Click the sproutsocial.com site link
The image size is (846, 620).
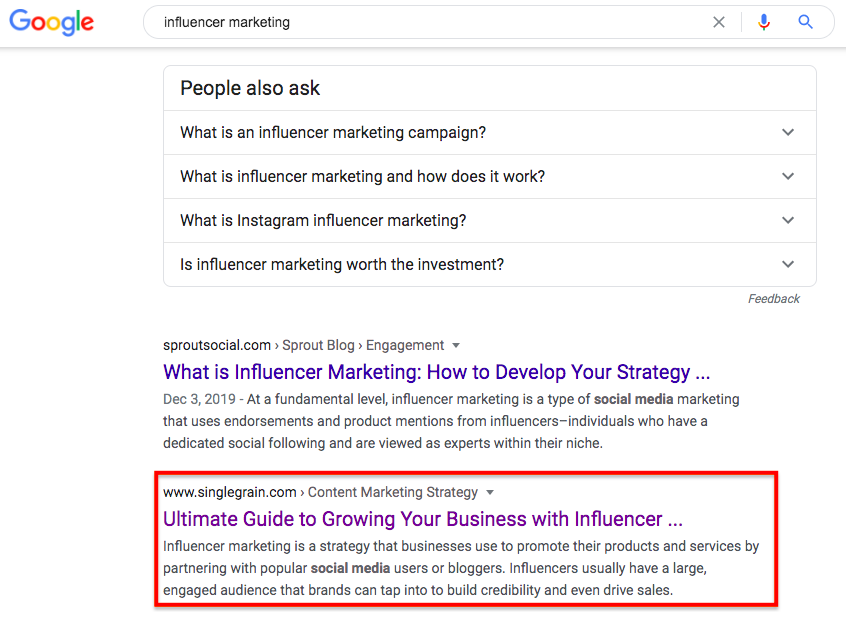(216, 345)
